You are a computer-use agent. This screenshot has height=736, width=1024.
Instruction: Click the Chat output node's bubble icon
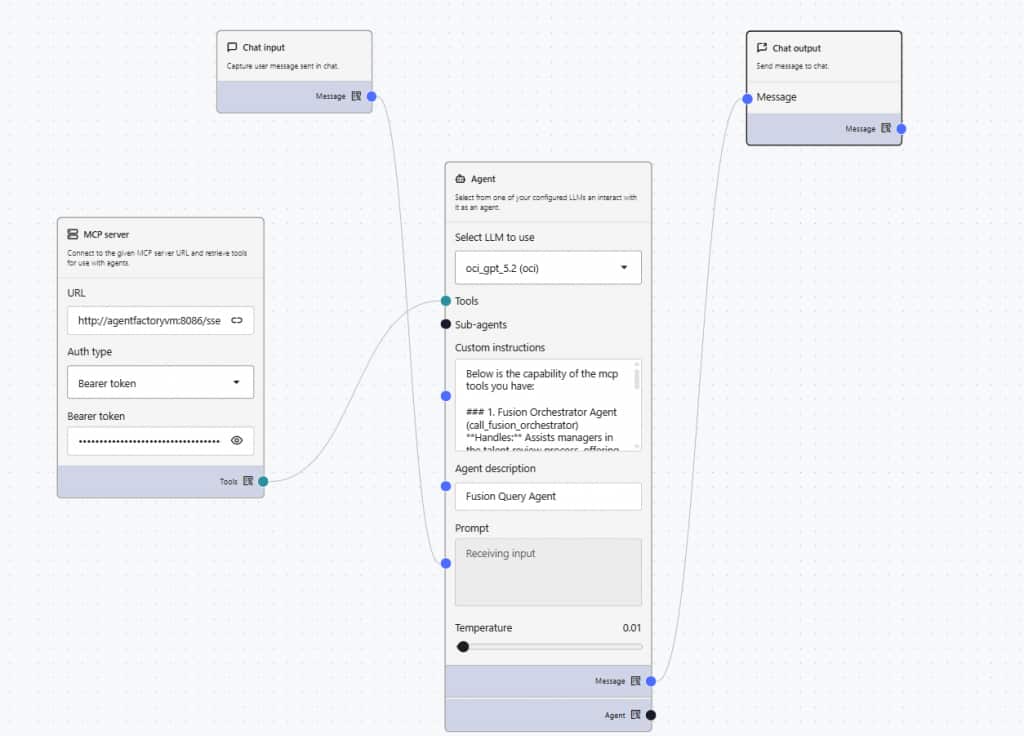pos(761,48)
